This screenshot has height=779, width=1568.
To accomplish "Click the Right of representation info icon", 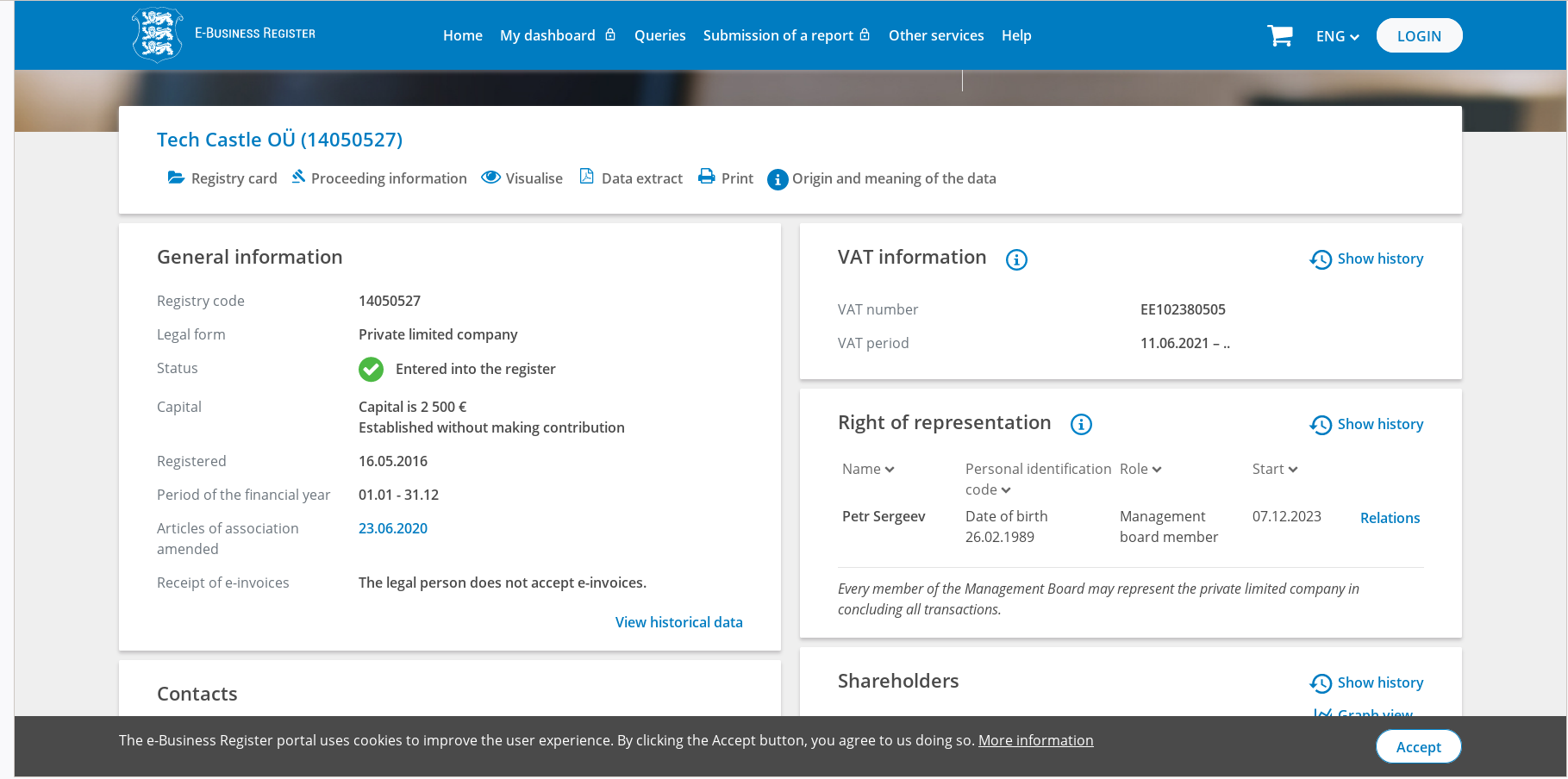I will [1081, 424].
